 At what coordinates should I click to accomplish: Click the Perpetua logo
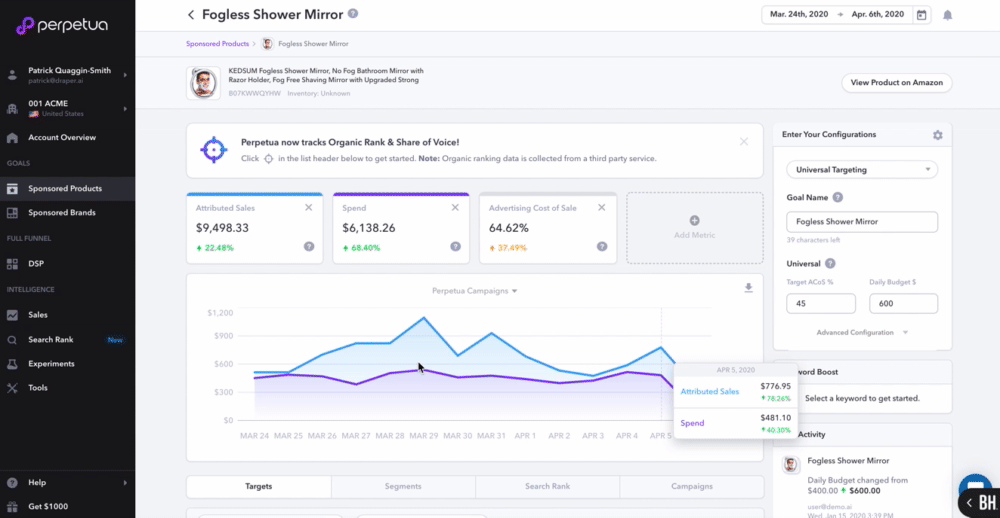[x=62, y=26]
